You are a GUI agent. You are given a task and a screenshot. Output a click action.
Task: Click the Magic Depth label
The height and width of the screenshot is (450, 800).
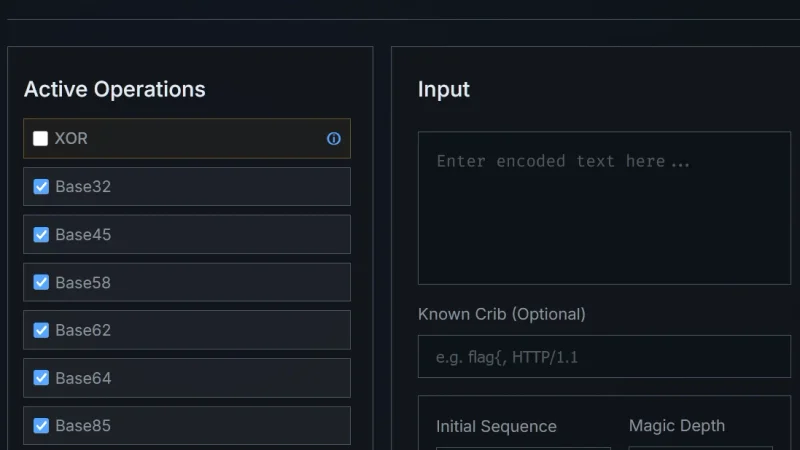click(676, 426)
